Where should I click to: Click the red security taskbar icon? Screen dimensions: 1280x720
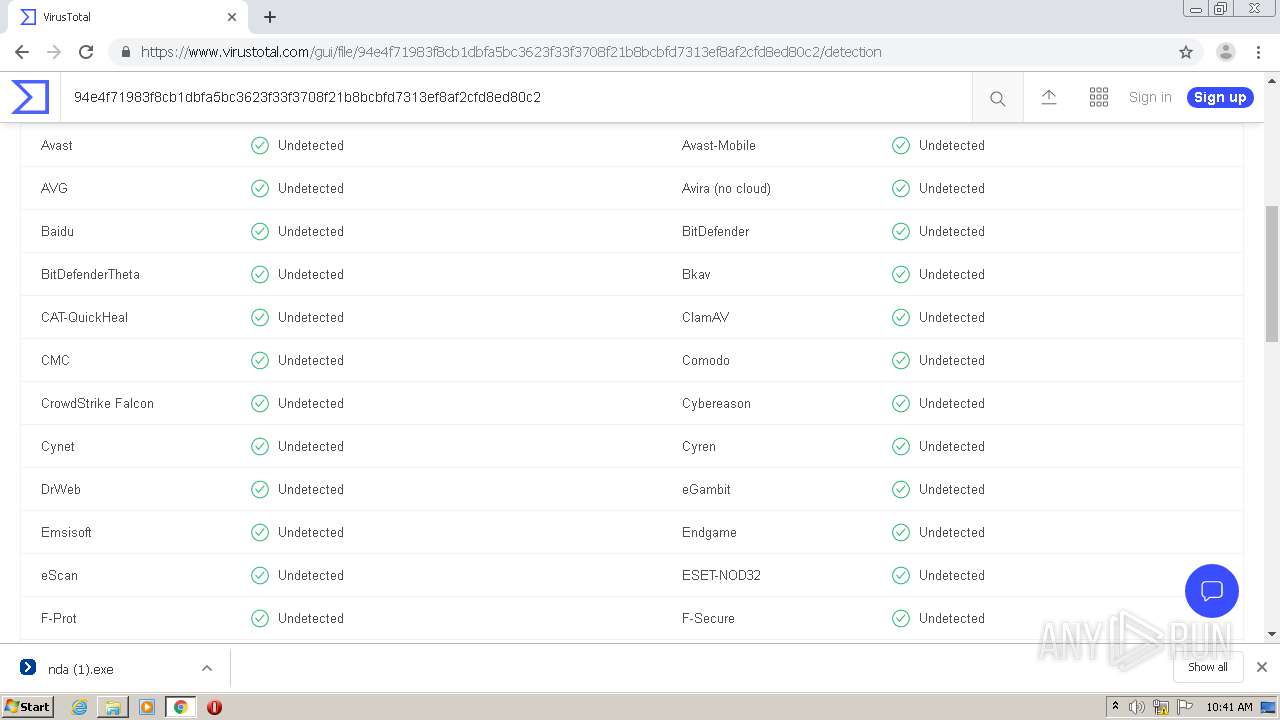click(214, 707)
